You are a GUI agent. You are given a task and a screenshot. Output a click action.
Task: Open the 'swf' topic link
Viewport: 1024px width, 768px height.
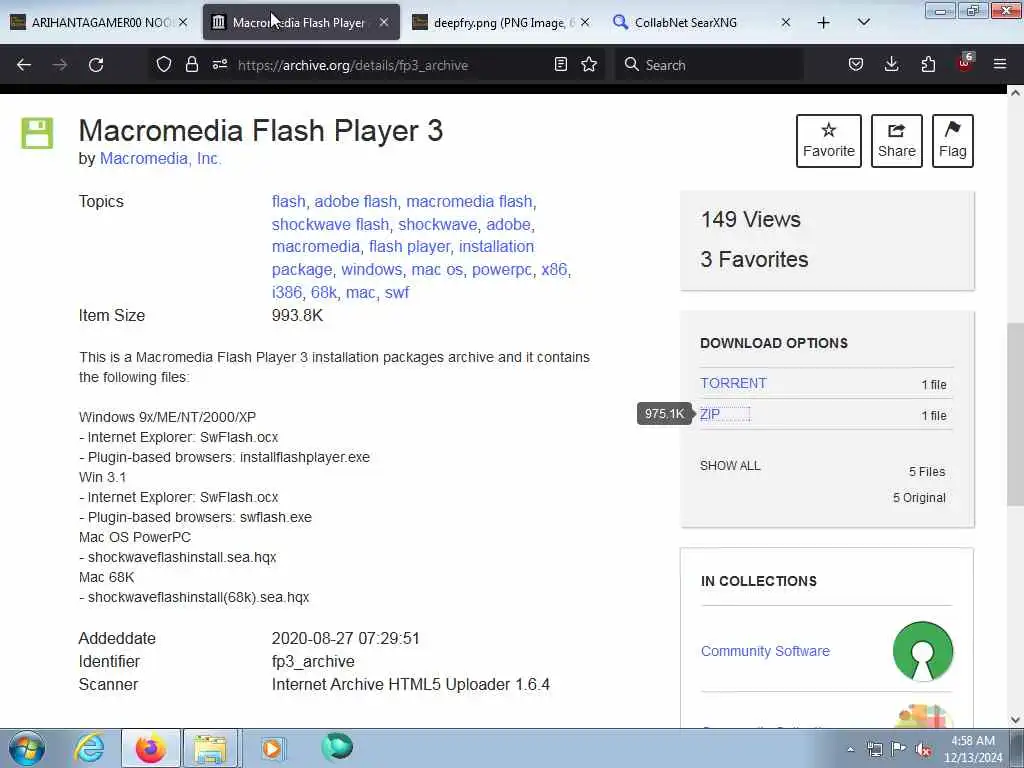click(x=396, y=292)
